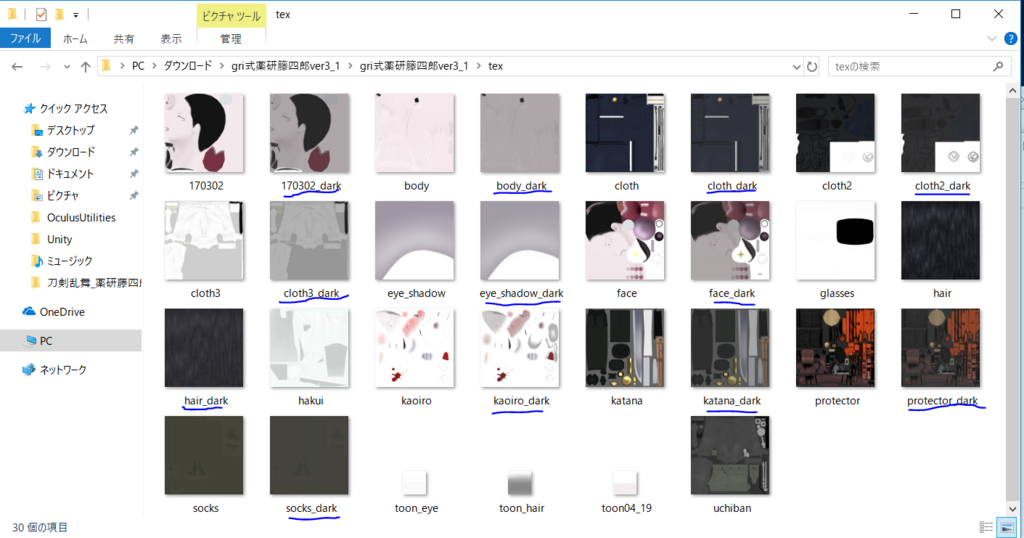Select the socks texture file
The height and width of the screenshot is (538, 1024).
204,465
